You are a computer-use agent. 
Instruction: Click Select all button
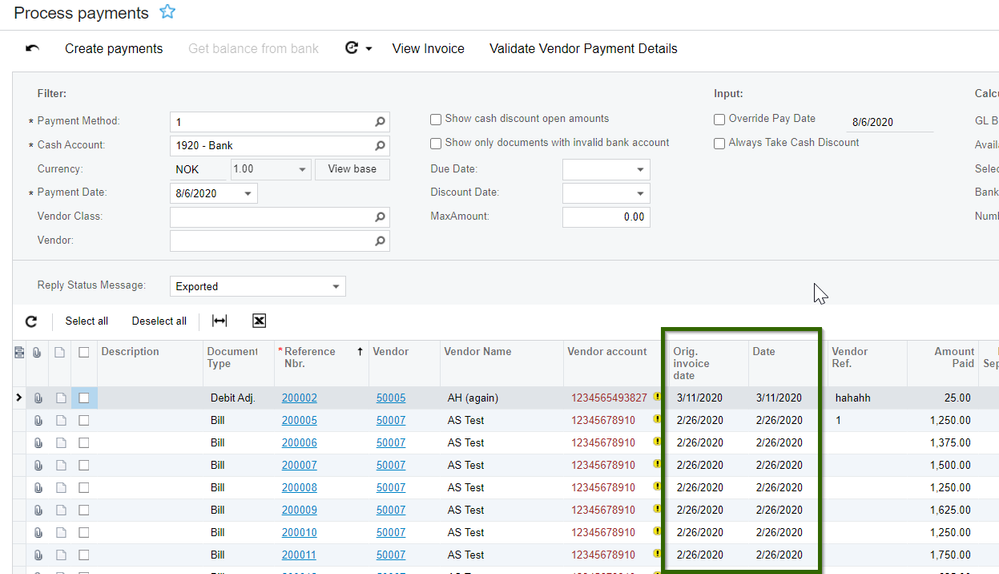click(87, 321)
